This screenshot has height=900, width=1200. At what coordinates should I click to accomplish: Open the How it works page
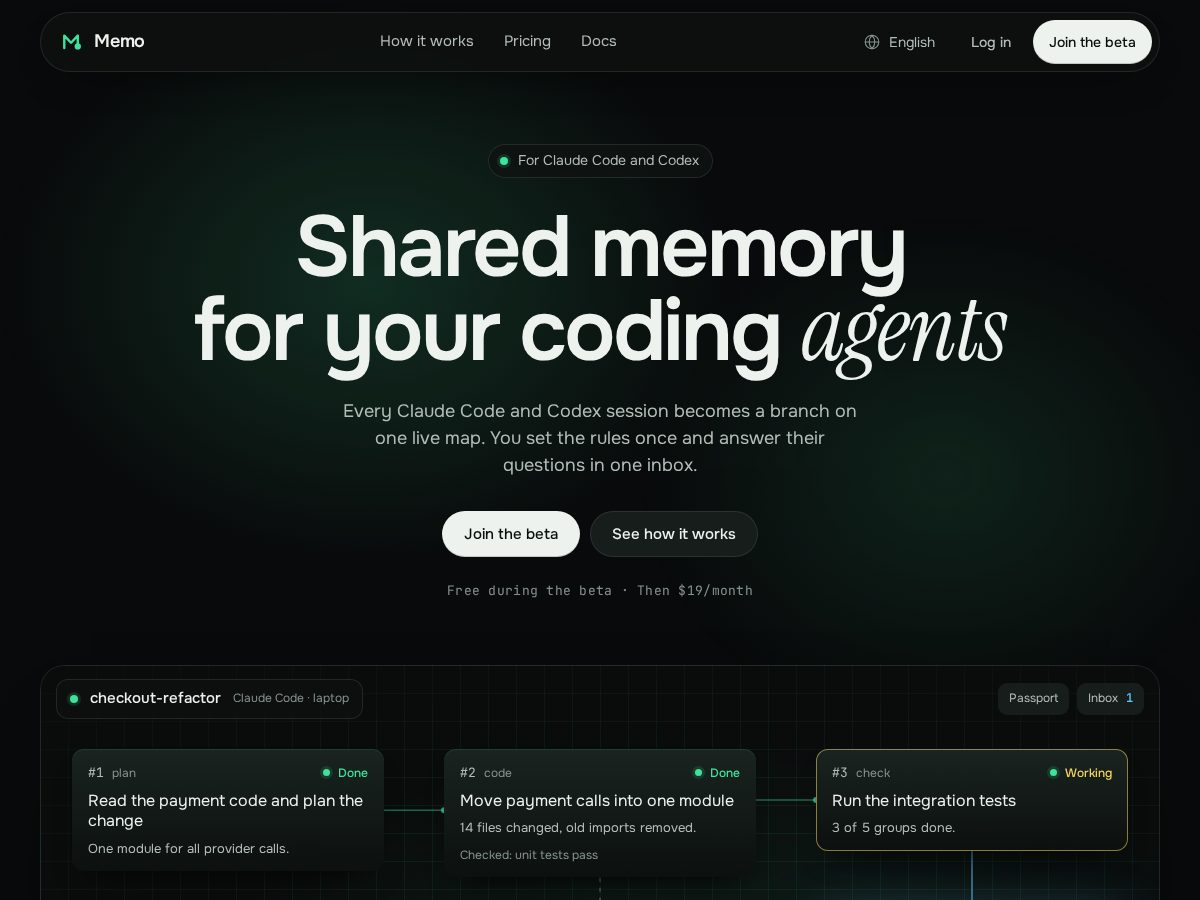(x=427, y=41)
